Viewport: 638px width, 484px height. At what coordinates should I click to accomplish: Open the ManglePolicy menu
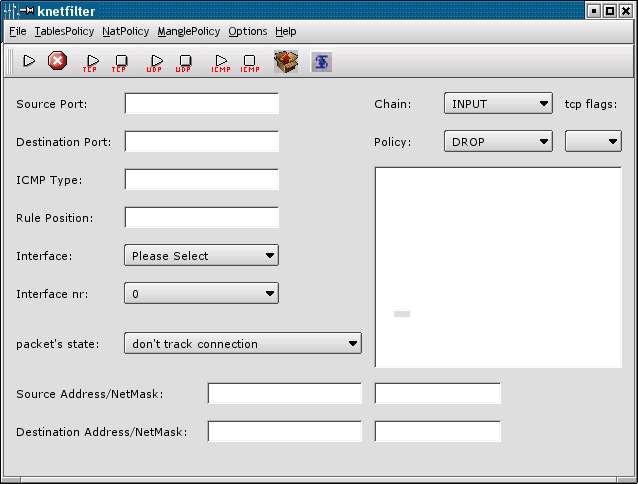click(189, 31)
